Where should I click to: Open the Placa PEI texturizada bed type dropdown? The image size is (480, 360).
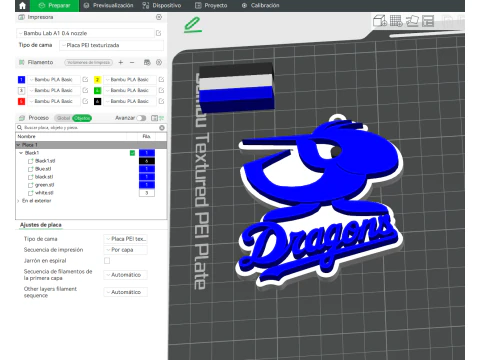click(x=111, y=45)
